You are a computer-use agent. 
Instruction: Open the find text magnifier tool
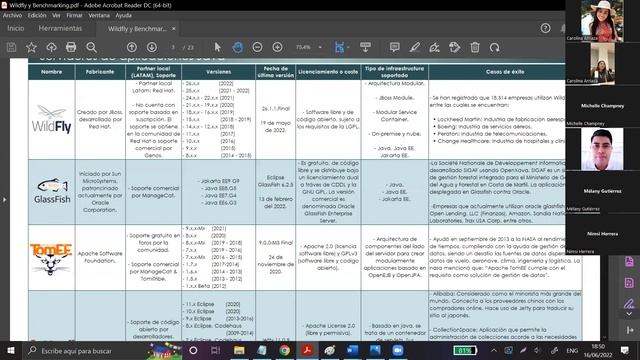(91, 47)
